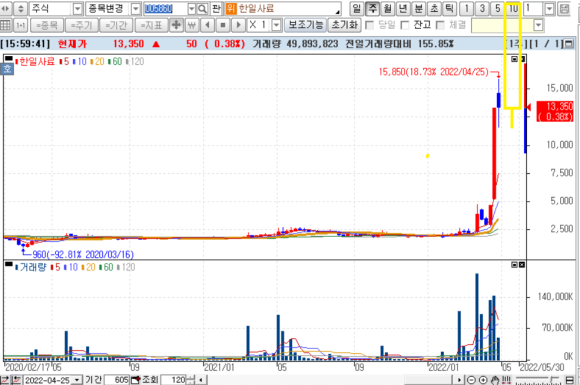Toggle the crosshair cursor icon

[x=176, y=25]
